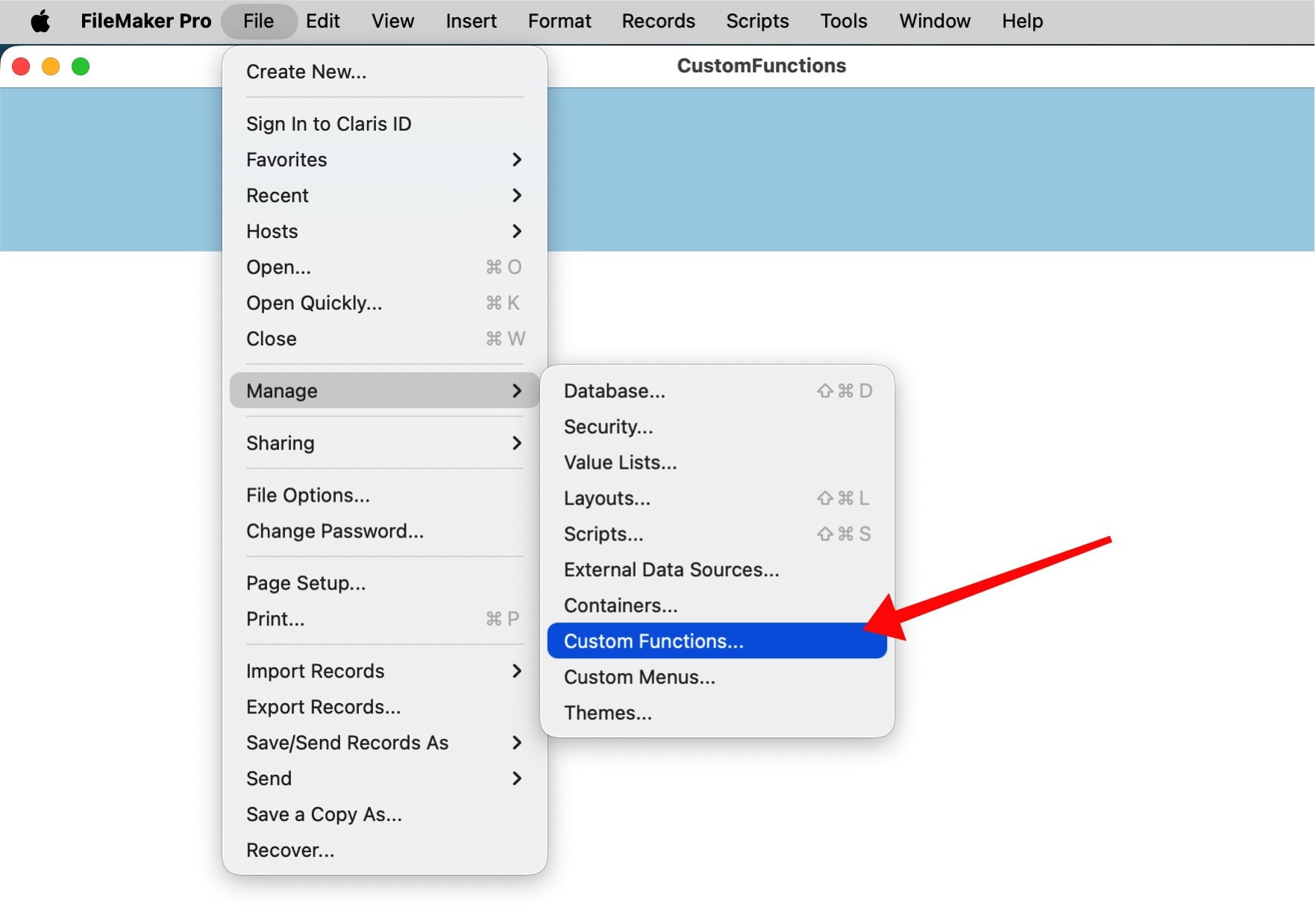The image size is (1316, 924).
Task: Choose Open... from File menu
Action: click(384, 267)
